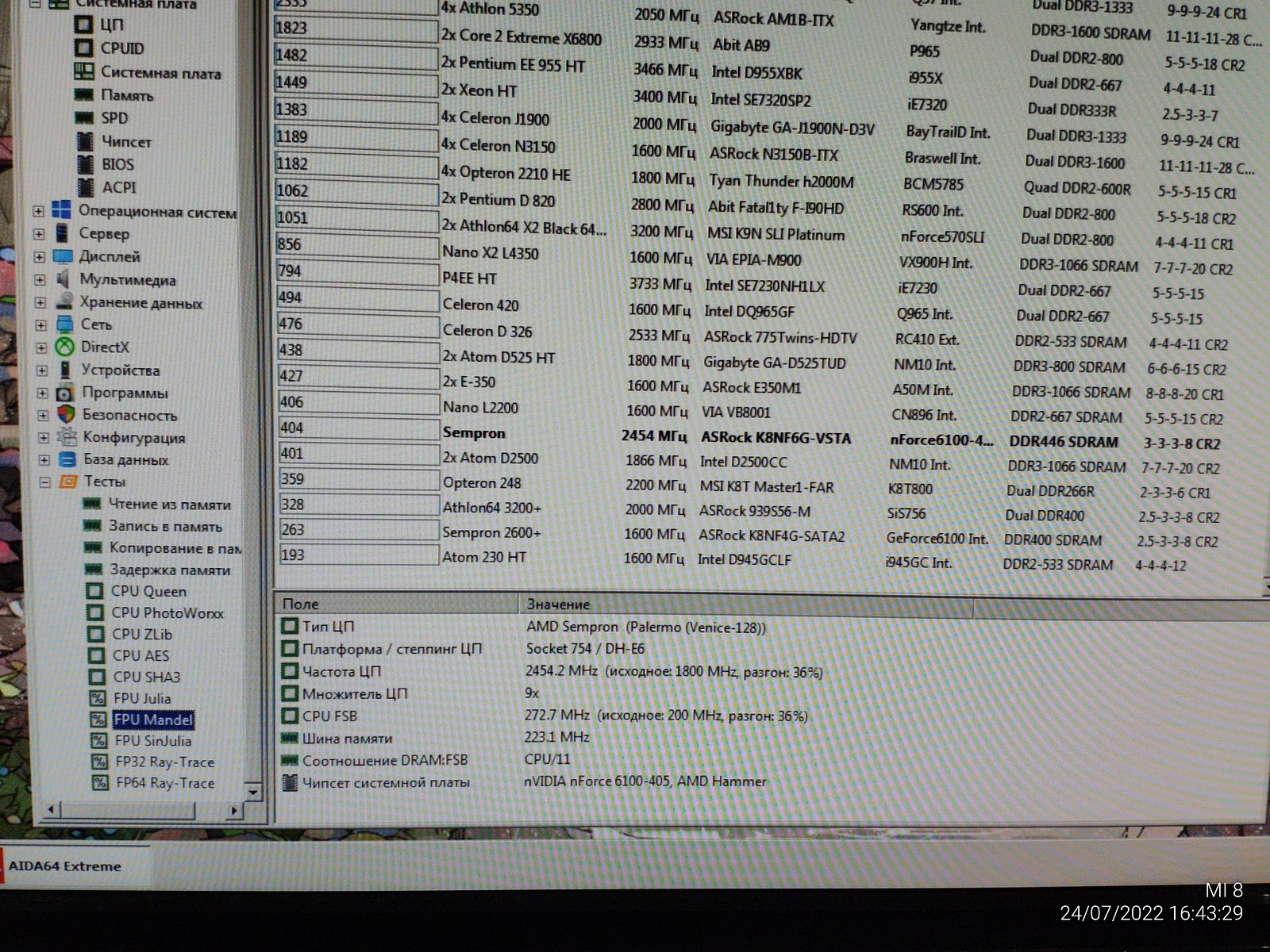Click the Тесты benchmark folder icon
Image resolution: width=1270 pixels, height=952 pixels.
click(x=69, y=482)
